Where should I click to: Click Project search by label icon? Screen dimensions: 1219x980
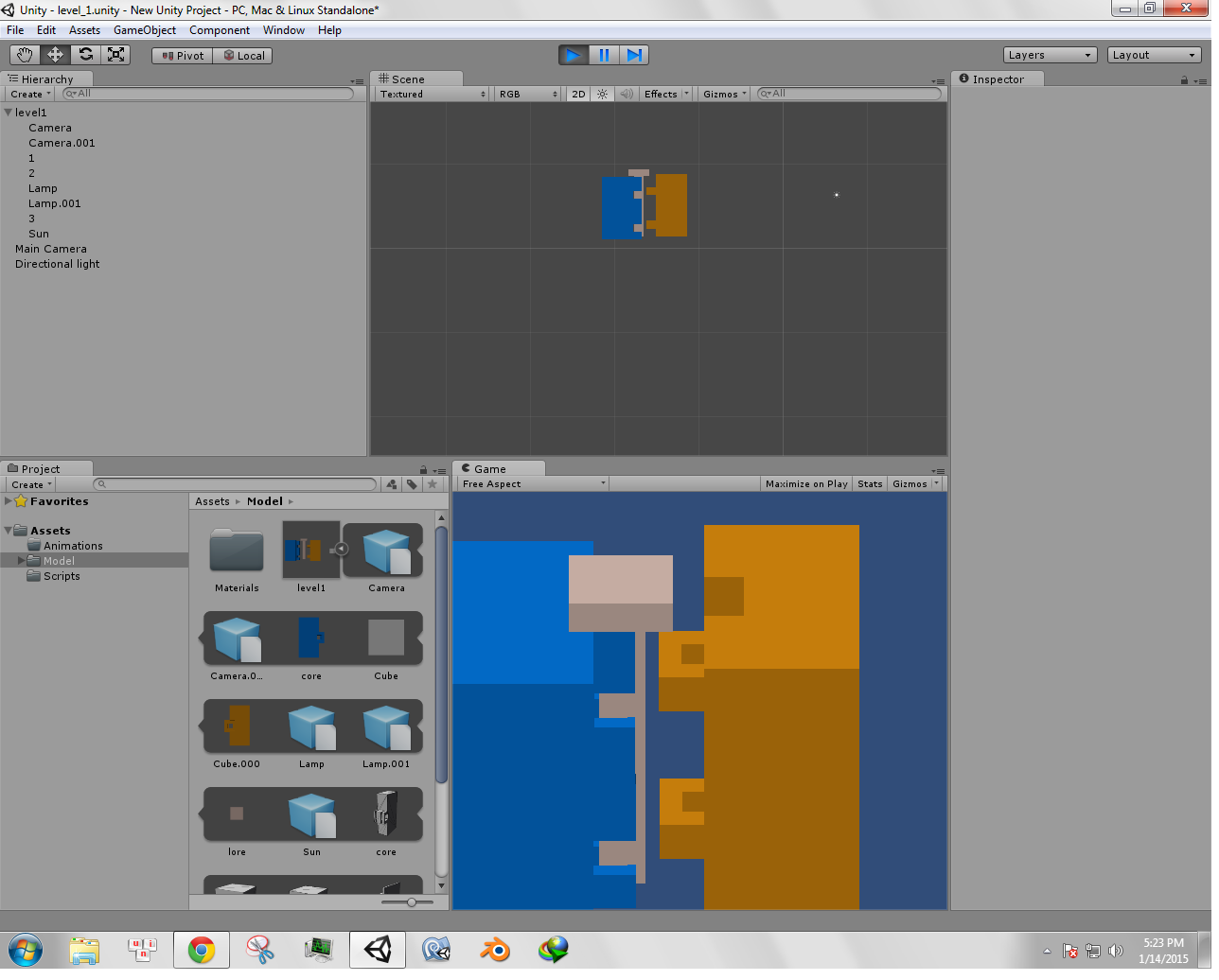click(412, 484)
